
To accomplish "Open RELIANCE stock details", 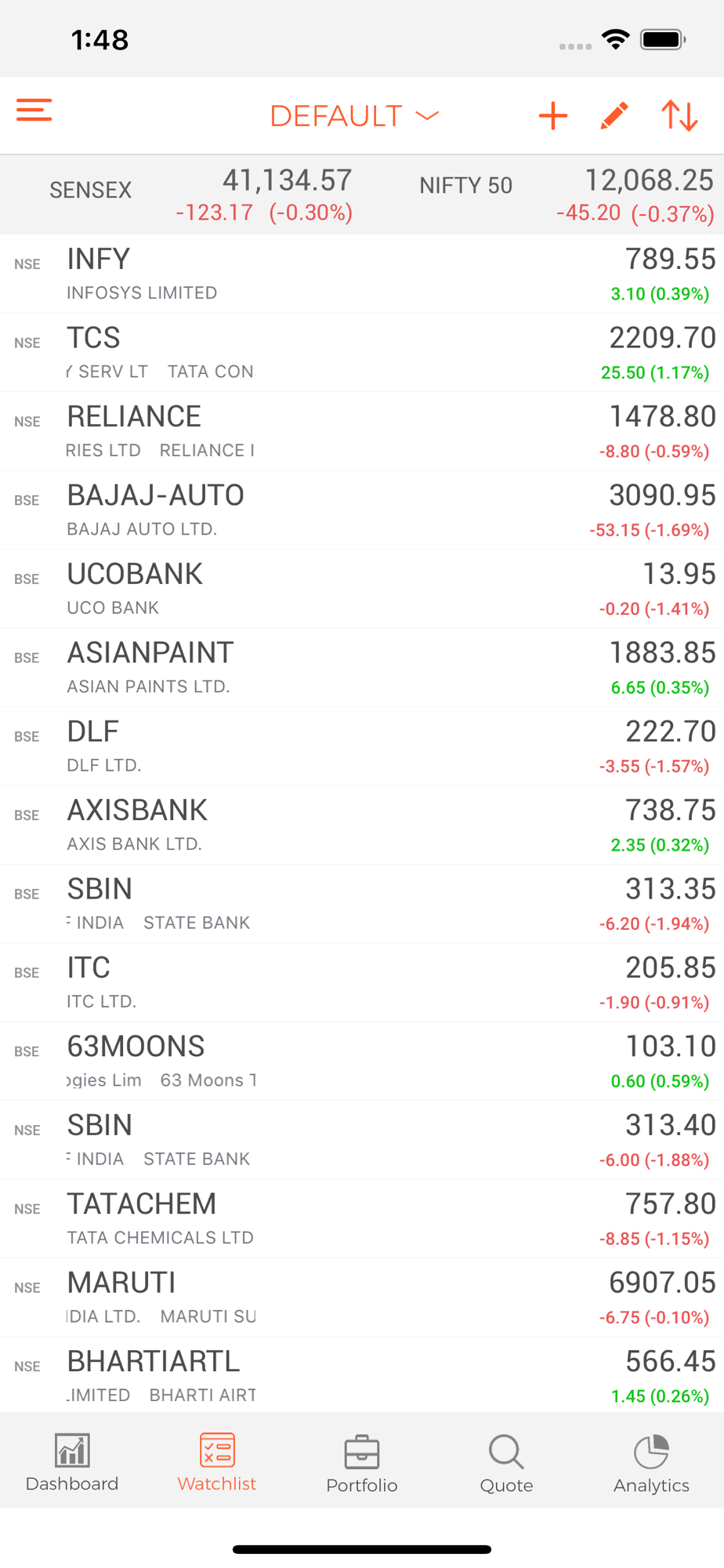I will tap(362, 432).
